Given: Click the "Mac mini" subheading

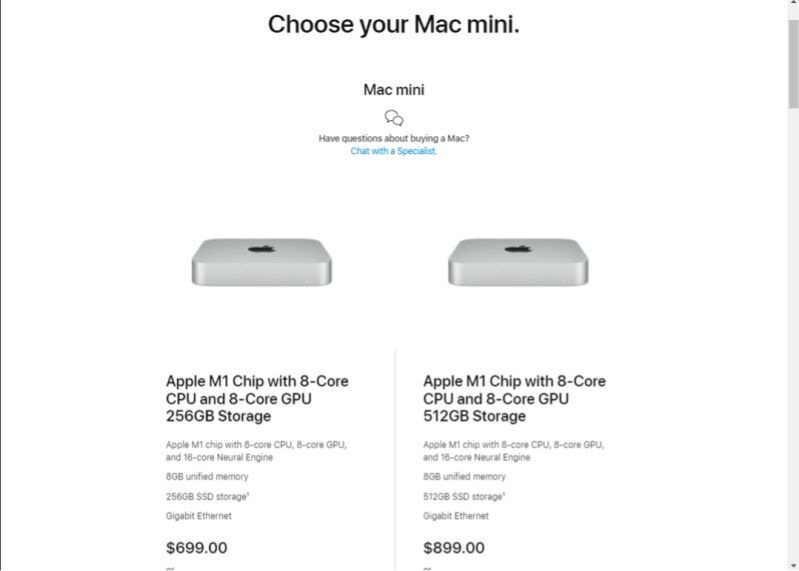Looking at the screenshot, I should pos(393,90).
